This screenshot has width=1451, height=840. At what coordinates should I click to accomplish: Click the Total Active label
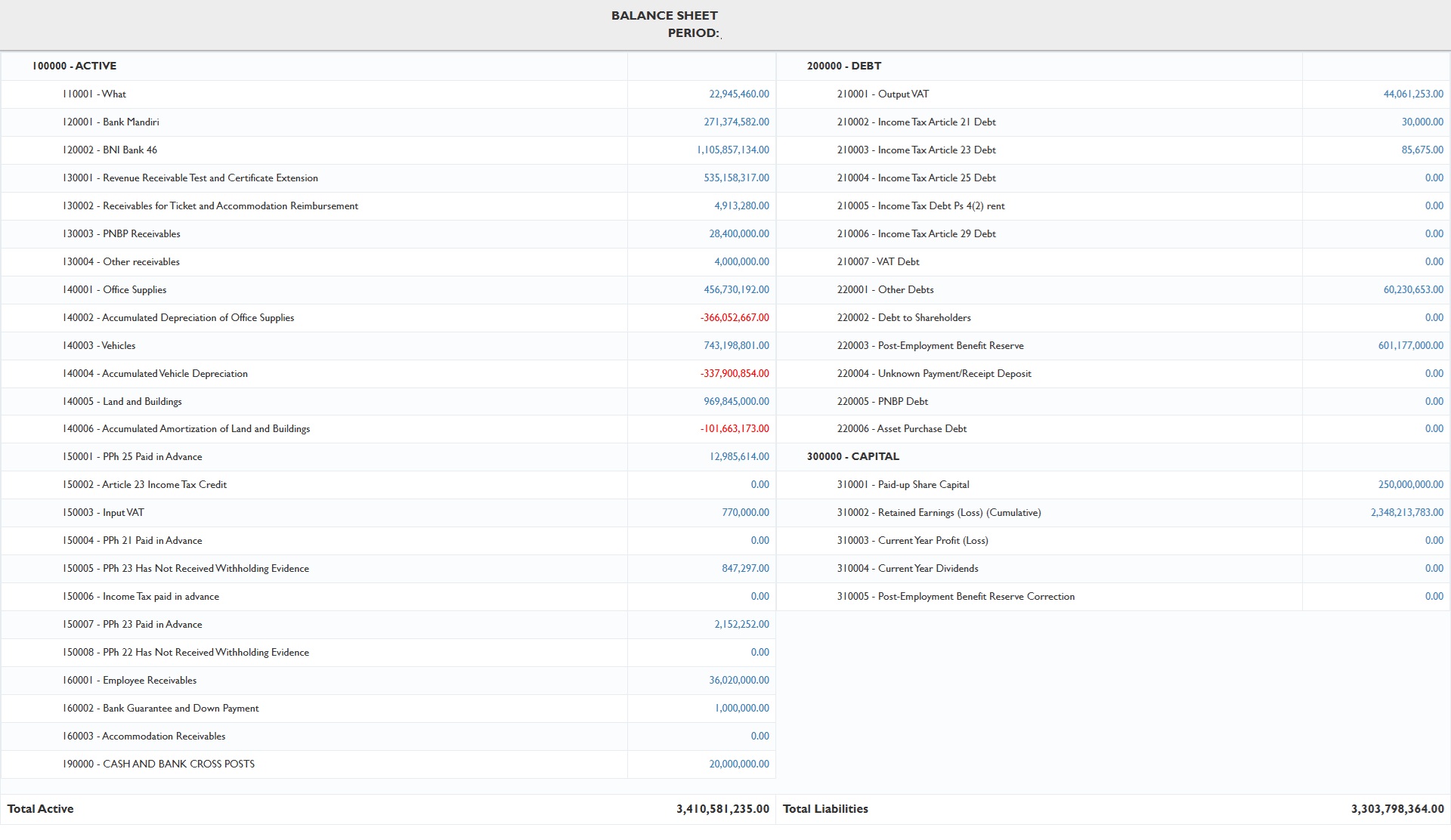(40, 809)
